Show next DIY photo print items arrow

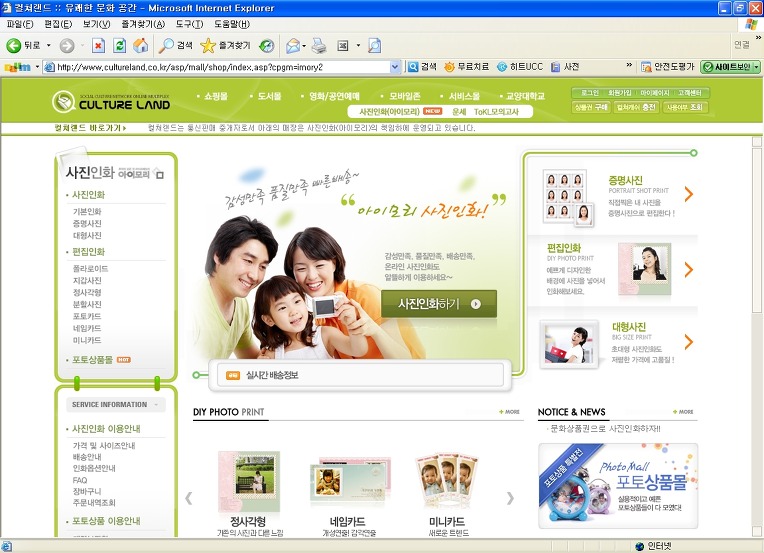point(510,498)
